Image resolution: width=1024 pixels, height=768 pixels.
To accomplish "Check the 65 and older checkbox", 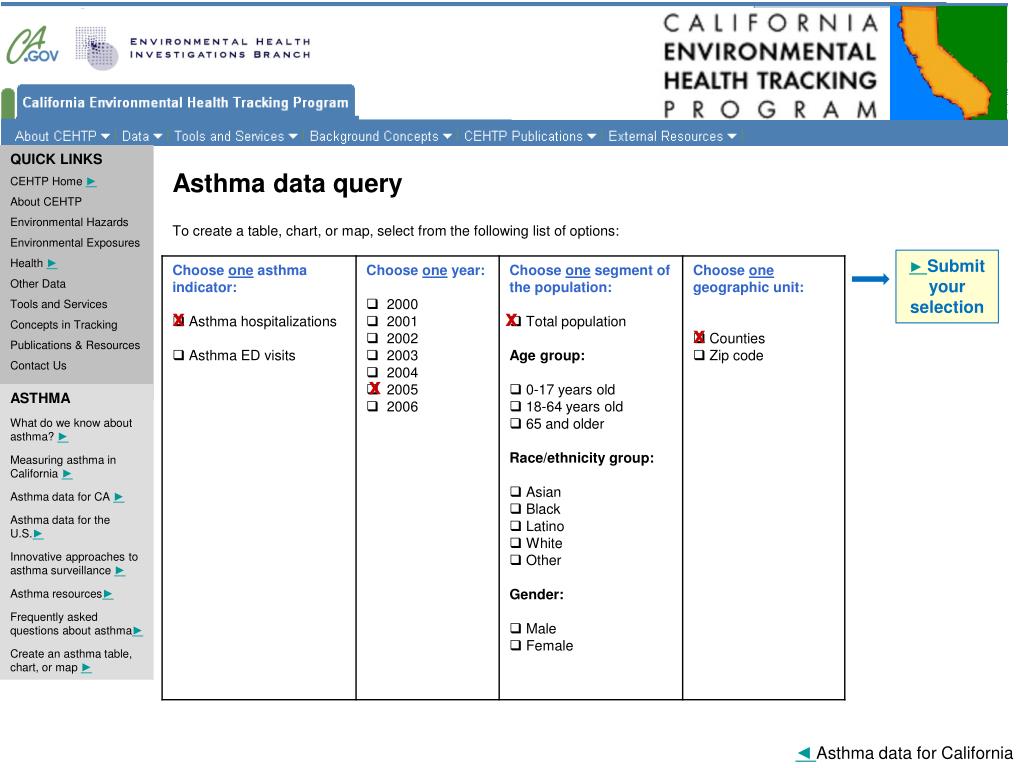I will (x=515, y=424).
